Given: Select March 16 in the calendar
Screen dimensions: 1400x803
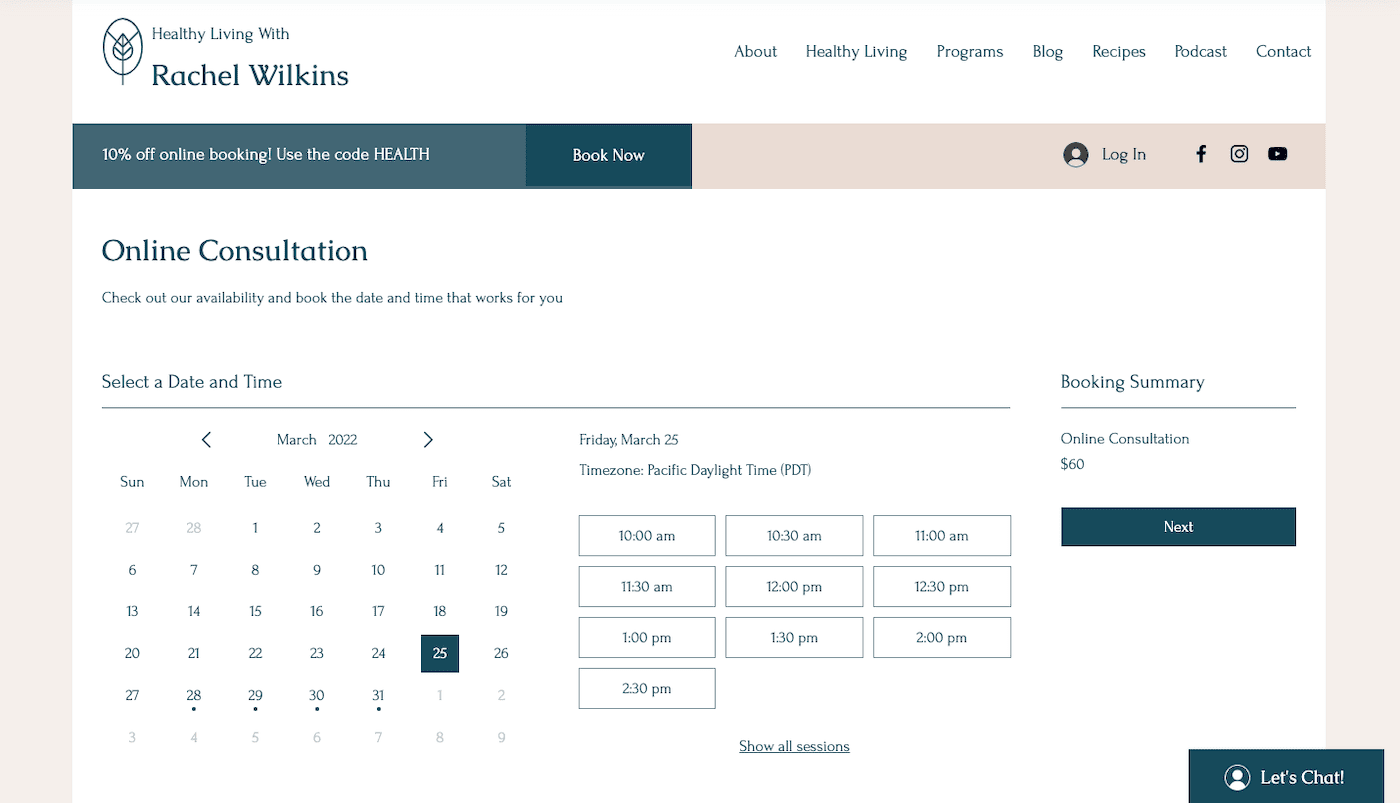Looking at the screenshot, I should pos(317,611).
